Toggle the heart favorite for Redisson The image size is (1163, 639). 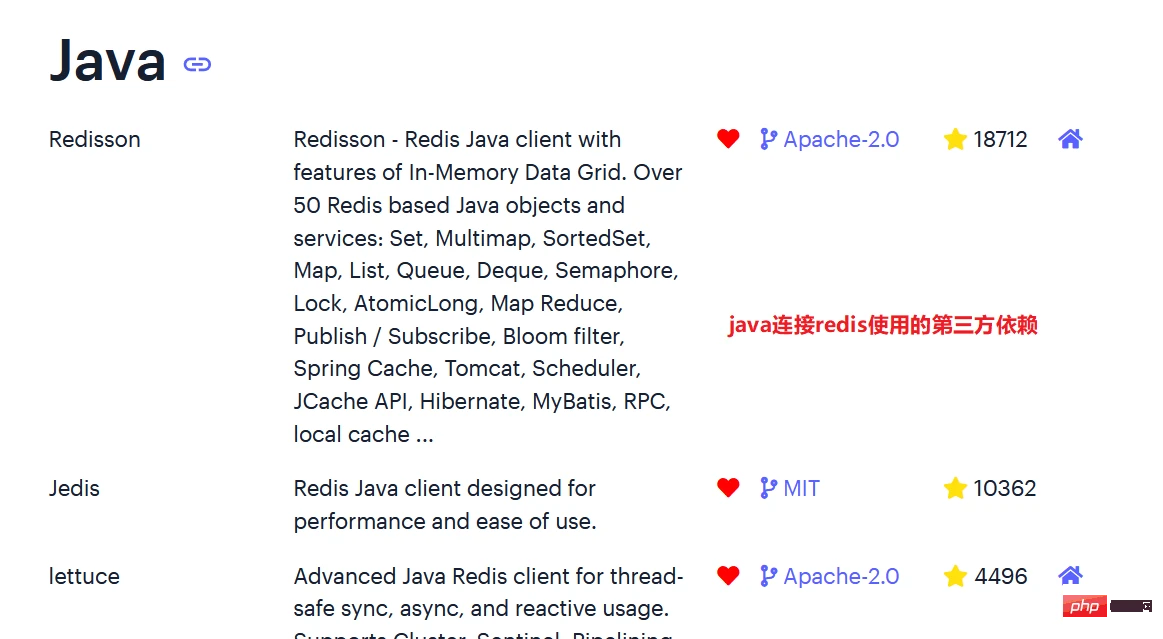tap(728, 139)
